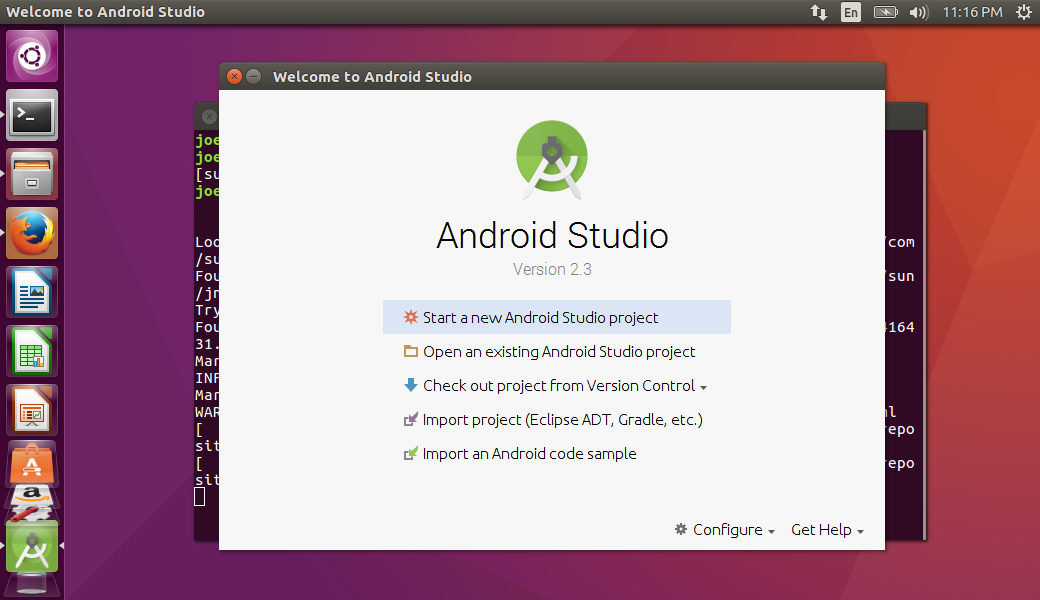1040x600 pixels.
Task: Close the Welcome to Android Studio window
Action: point(234,76)
